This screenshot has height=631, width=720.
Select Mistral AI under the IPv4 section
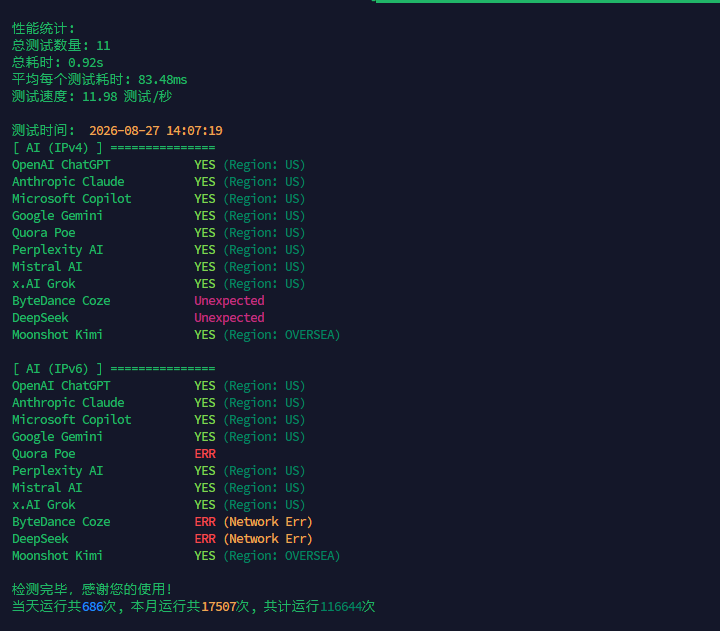tap(47, 266)
